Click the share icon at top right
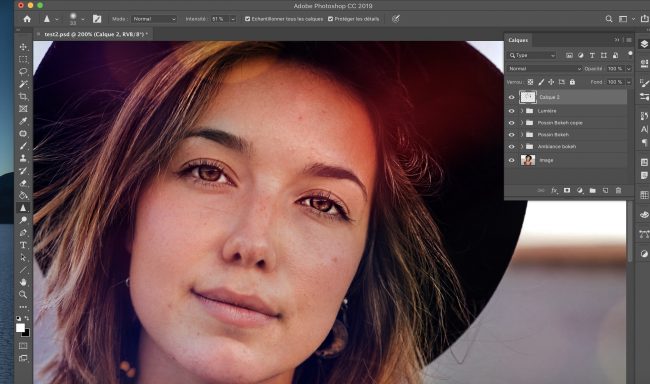Screen dimensions: 650x384 click(x=645, y=19)
